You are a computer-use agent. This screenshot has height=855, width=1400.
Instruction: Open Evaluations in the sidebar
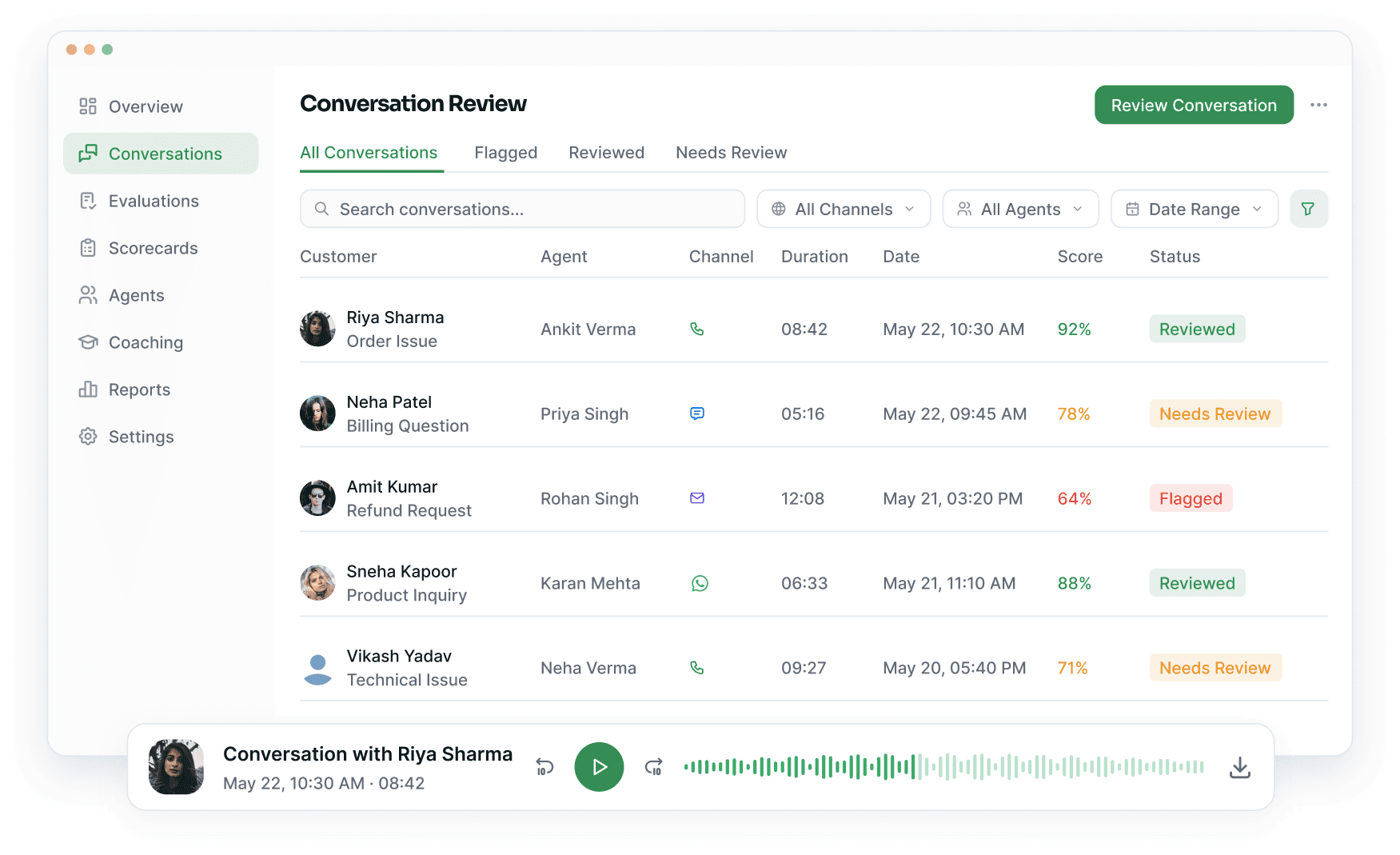[x=161, y=201]
